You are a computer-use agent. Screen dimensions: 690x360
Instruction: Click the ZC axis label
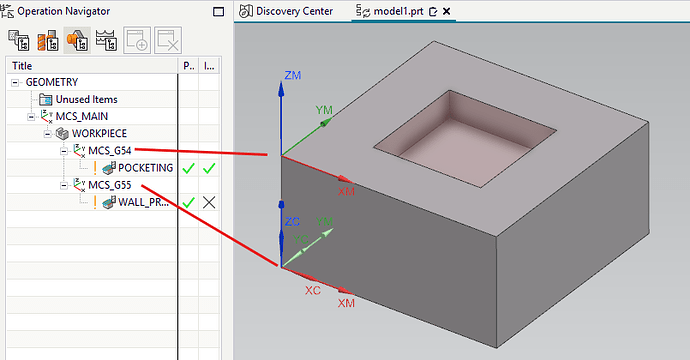pos(292,221)
